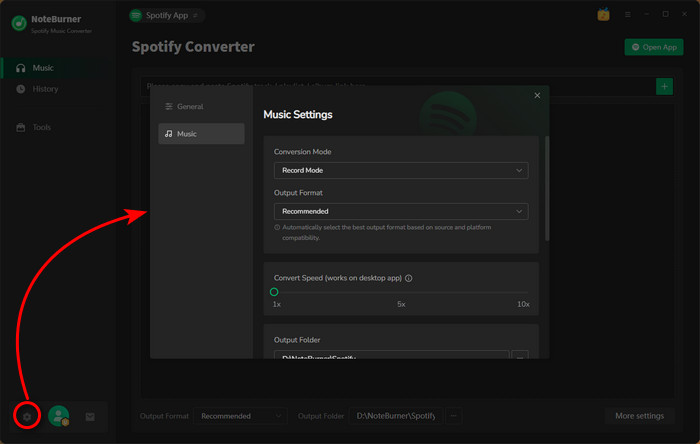Expand Output Format dropdown in settings dialog
The width and height of the screenshot is (700, 444).
click(x=401, y=212)
